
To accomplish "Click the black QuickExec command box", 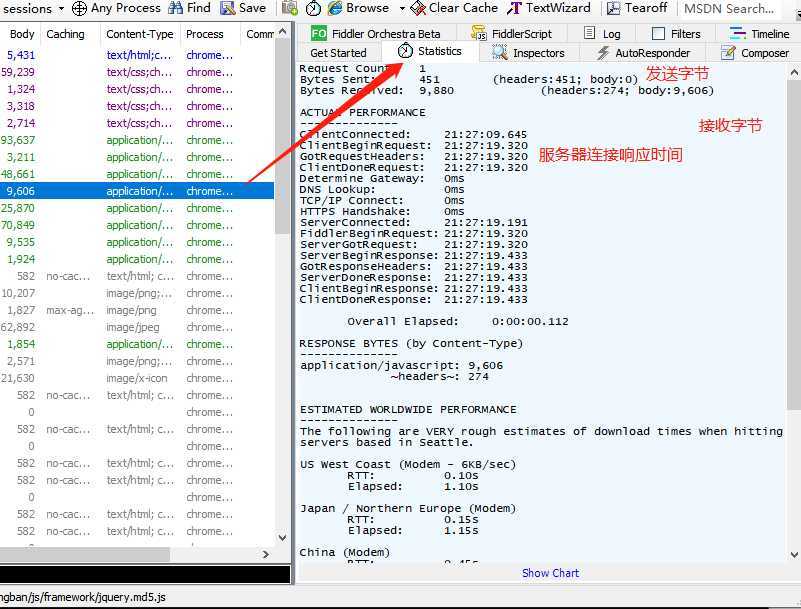I will (145, 574).
